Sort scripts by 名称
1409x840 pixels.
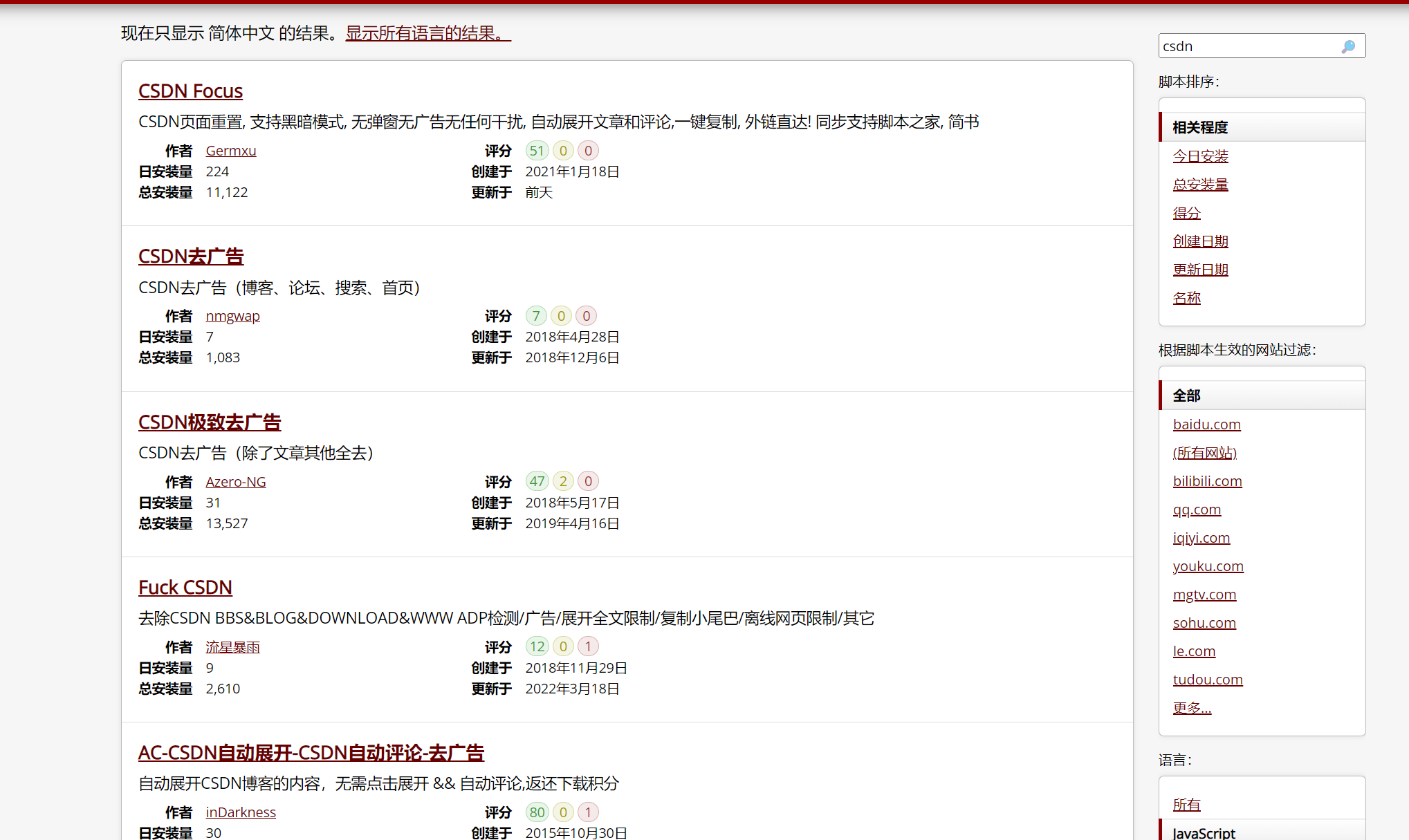click(1186, 298)
